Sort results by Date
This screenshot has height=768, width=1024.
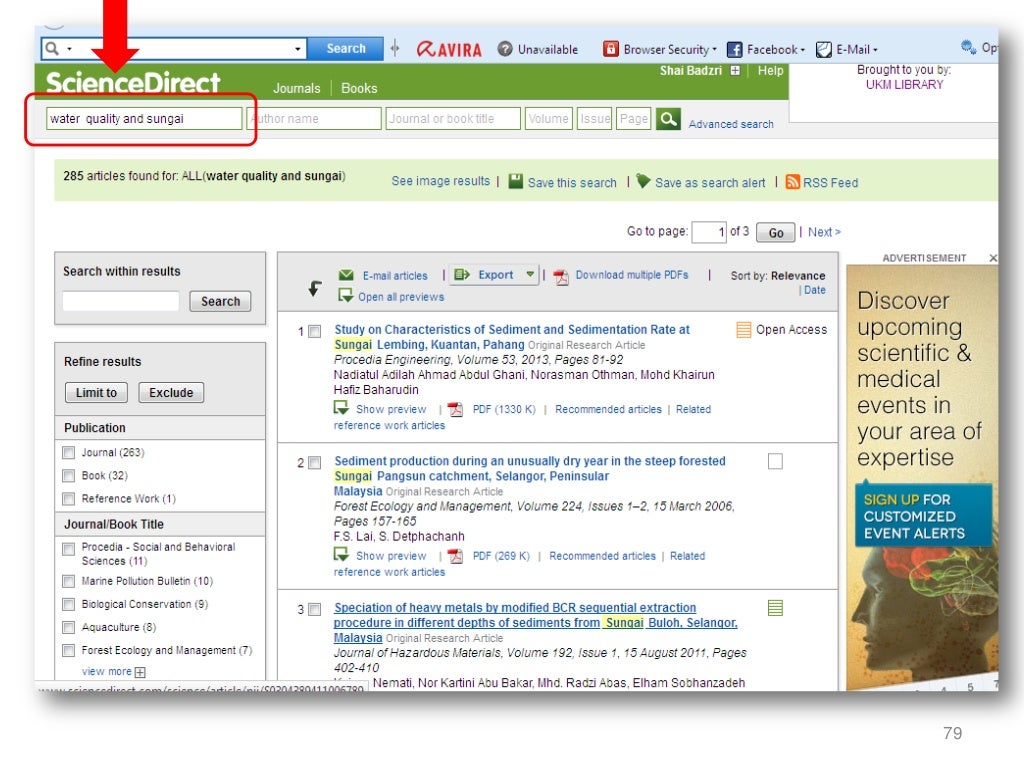pos(814,290)
